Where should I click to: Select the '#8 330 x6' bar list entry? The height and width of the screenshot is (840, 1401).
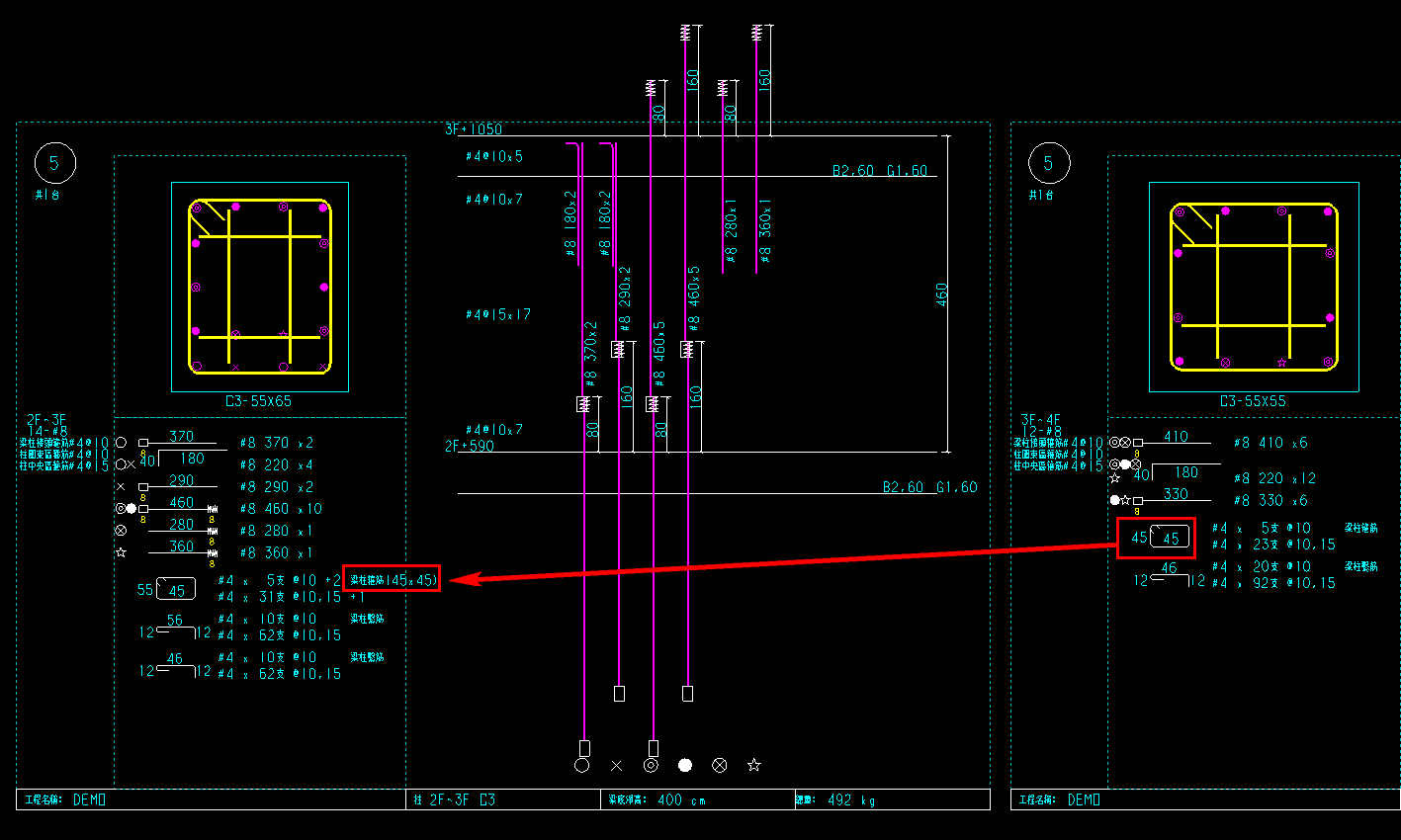[1271, 501]
